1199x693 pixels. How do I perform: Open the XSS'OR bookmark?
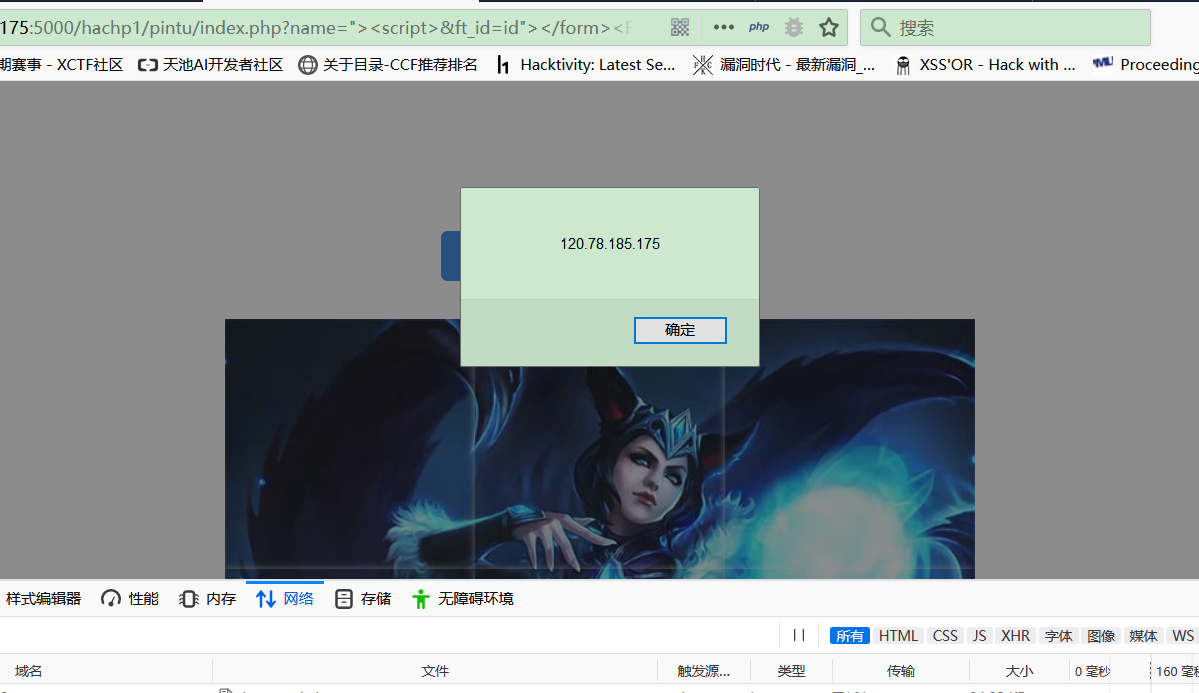pos(985,65)
